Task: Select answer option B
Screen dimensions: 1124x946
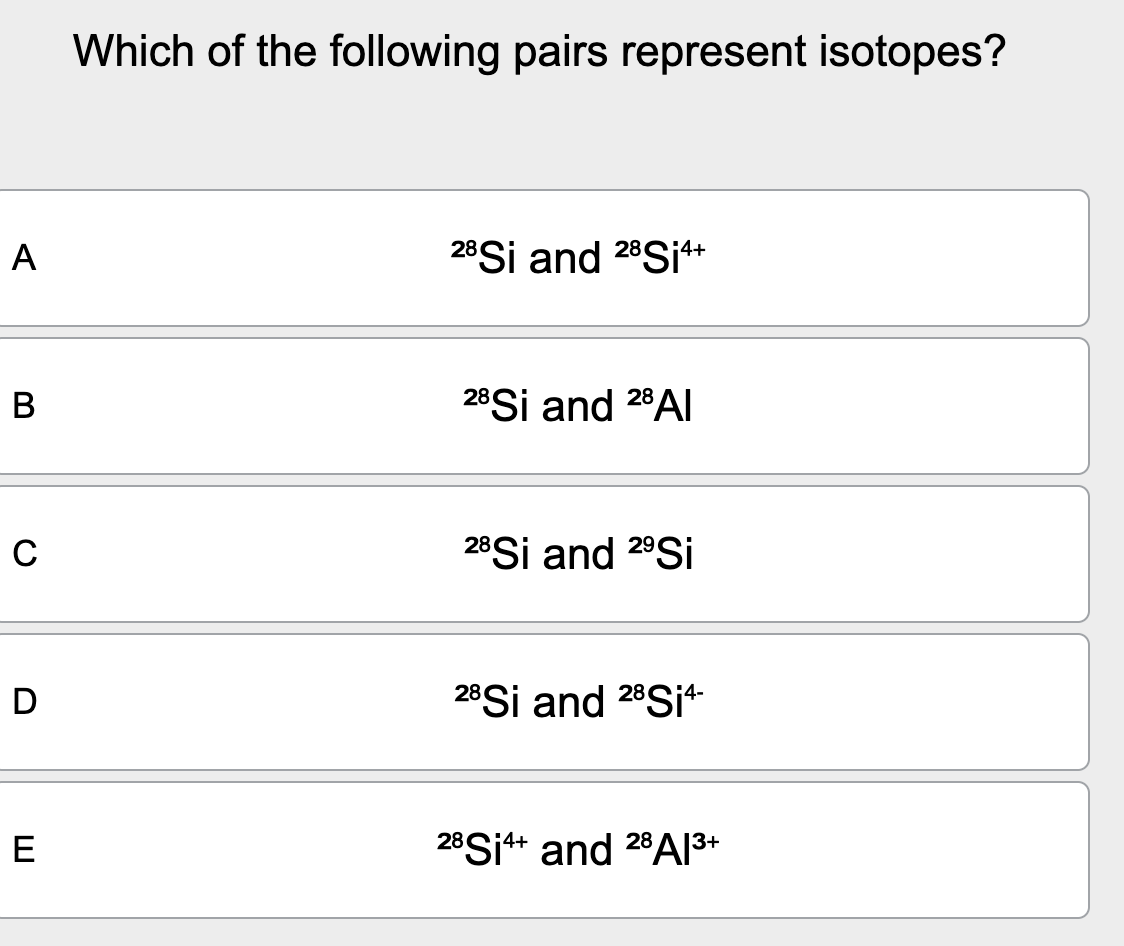Action: [545, 405]
